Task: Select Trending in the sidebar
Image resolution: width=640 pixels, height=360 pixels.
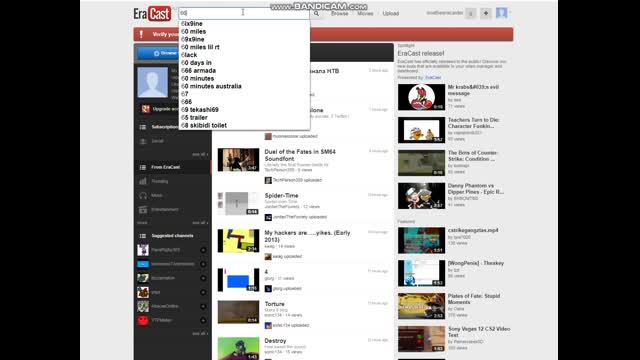Action: click(173, 181)
